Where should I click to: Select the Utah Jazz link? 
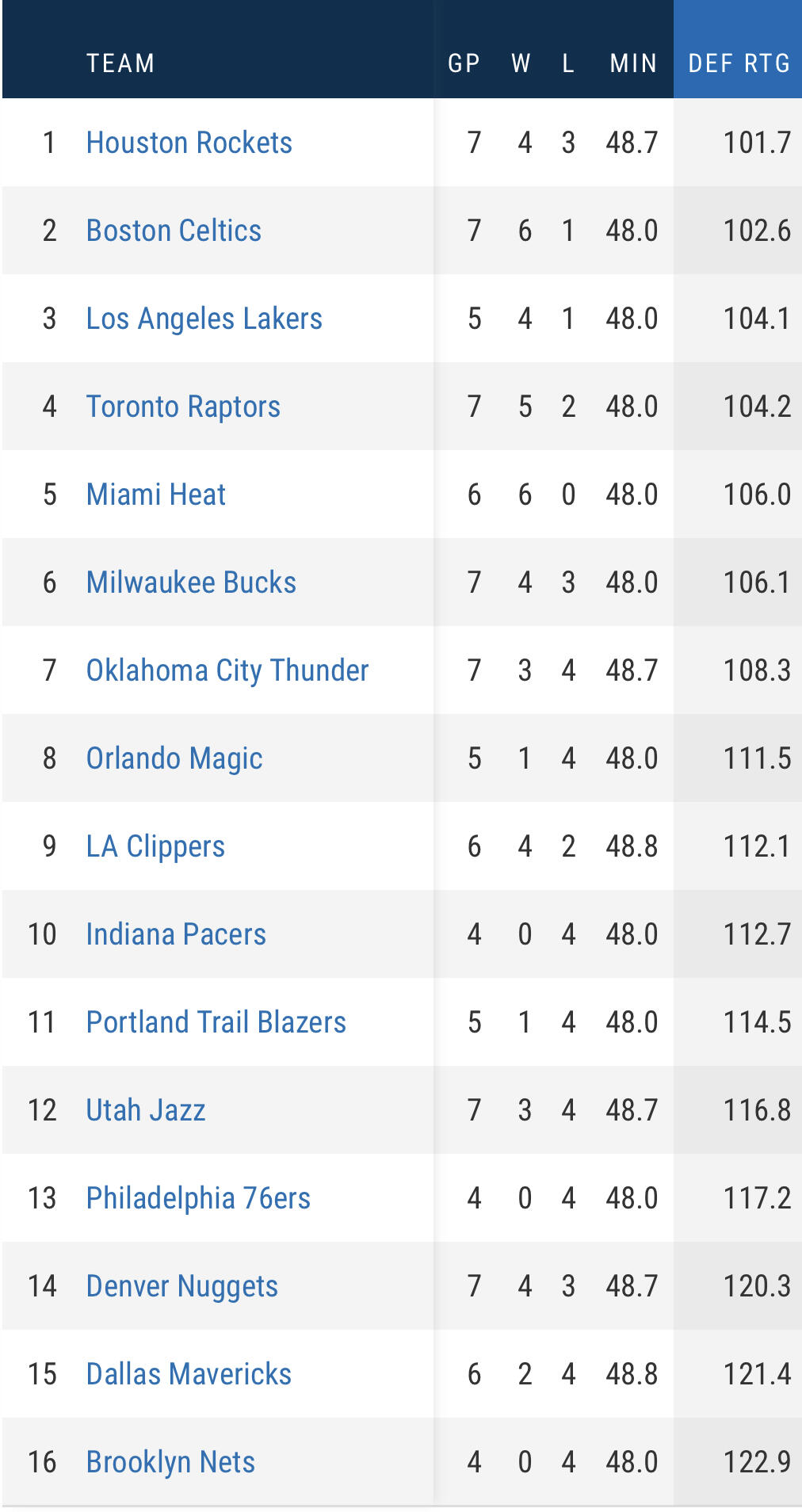[x=146, y=1110]
